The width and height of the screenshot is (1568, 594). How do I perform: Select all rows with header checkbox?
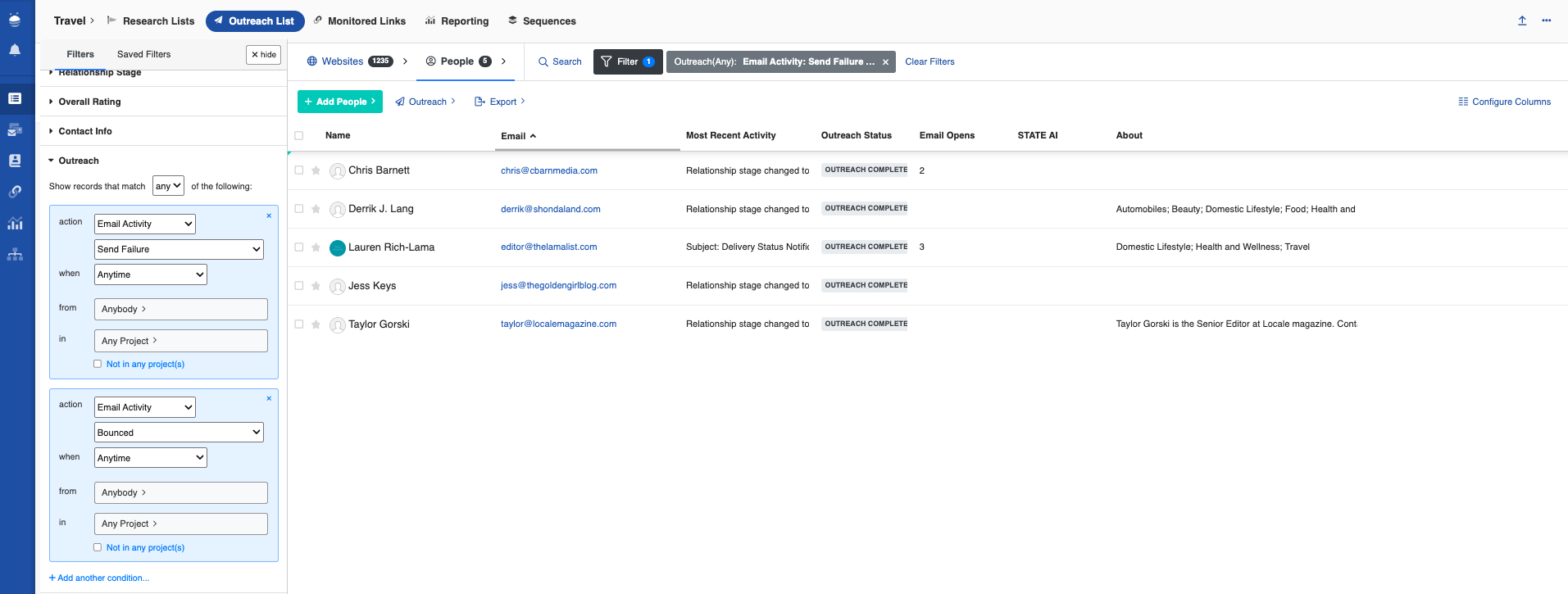click(x=299, y=136)
